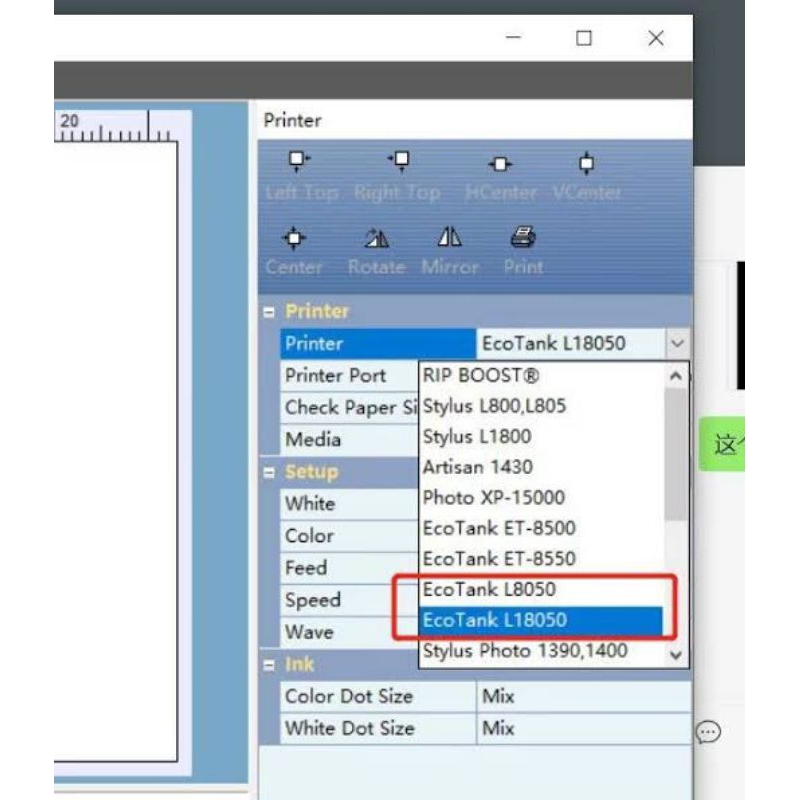
Task: Minimize the application window
Action: tap(513, 38)
